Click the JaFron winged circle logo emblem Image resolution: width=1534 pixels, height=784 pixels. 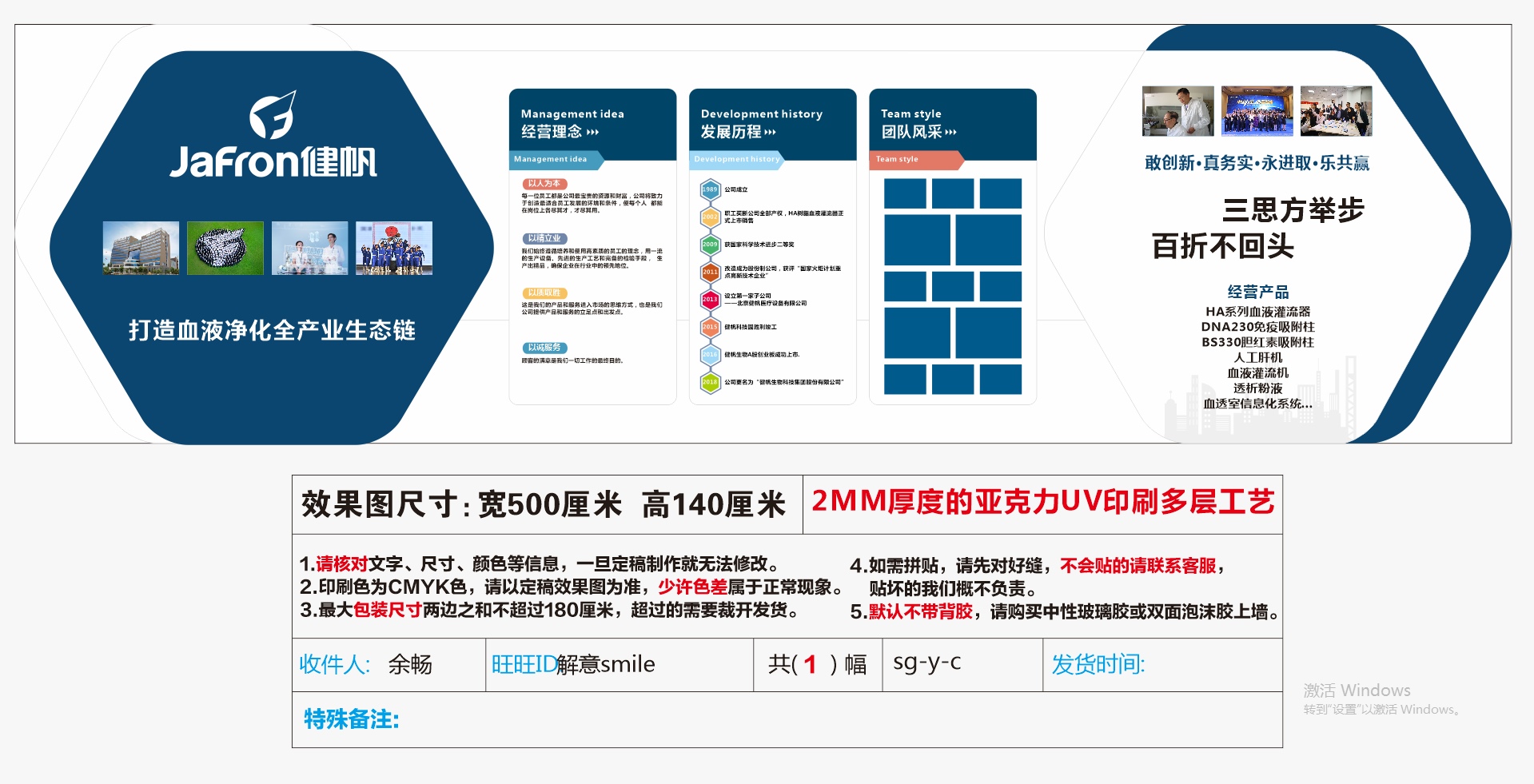[273, 114]
